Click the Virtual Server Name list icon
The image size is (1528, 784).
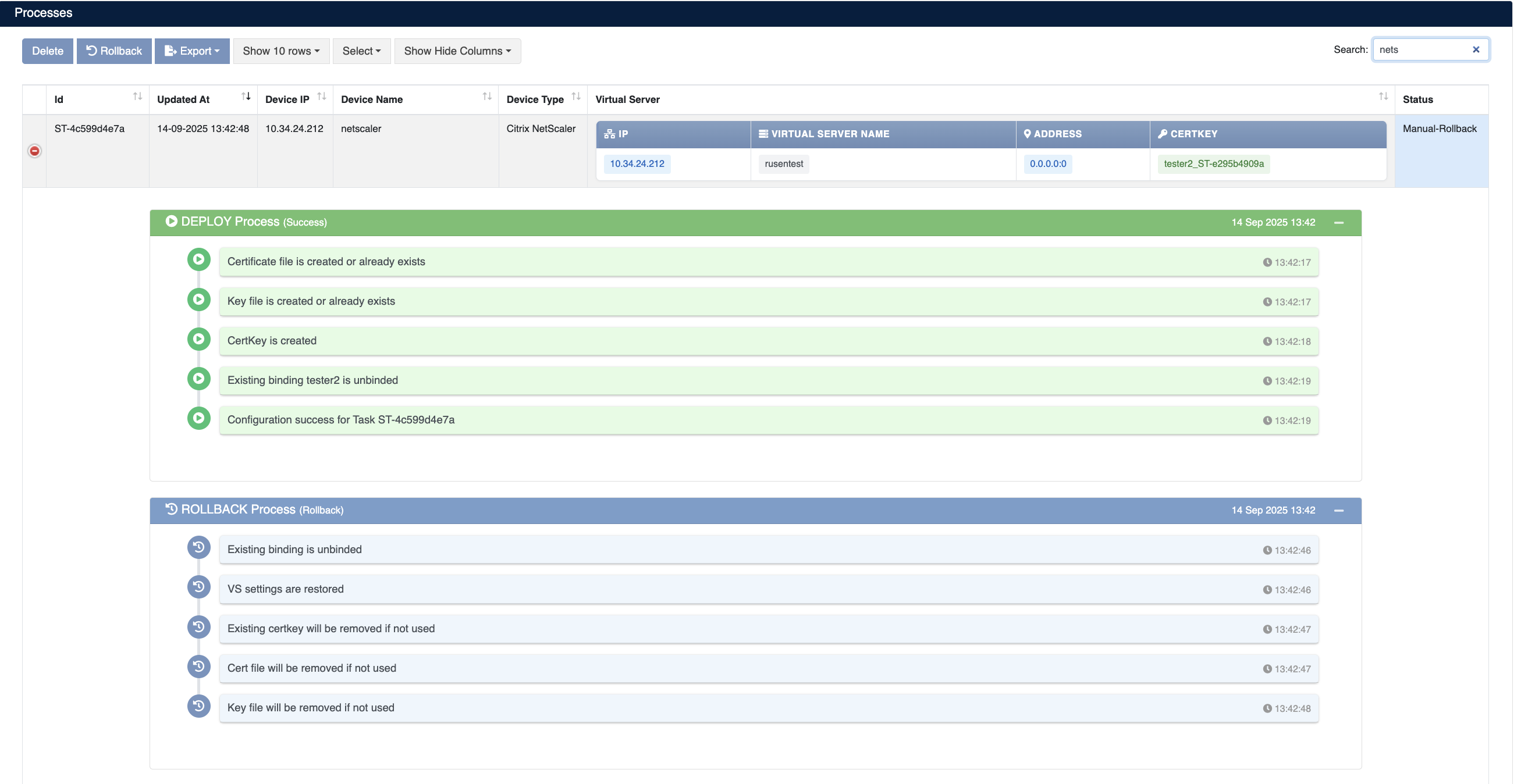click(763, 134)
